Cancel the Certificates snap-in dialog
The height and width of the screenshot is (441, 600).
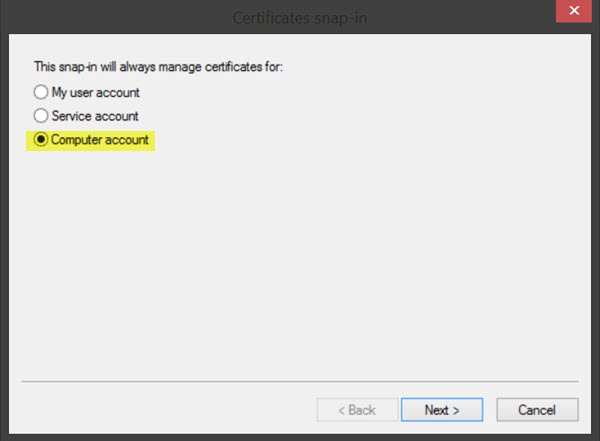537,409
